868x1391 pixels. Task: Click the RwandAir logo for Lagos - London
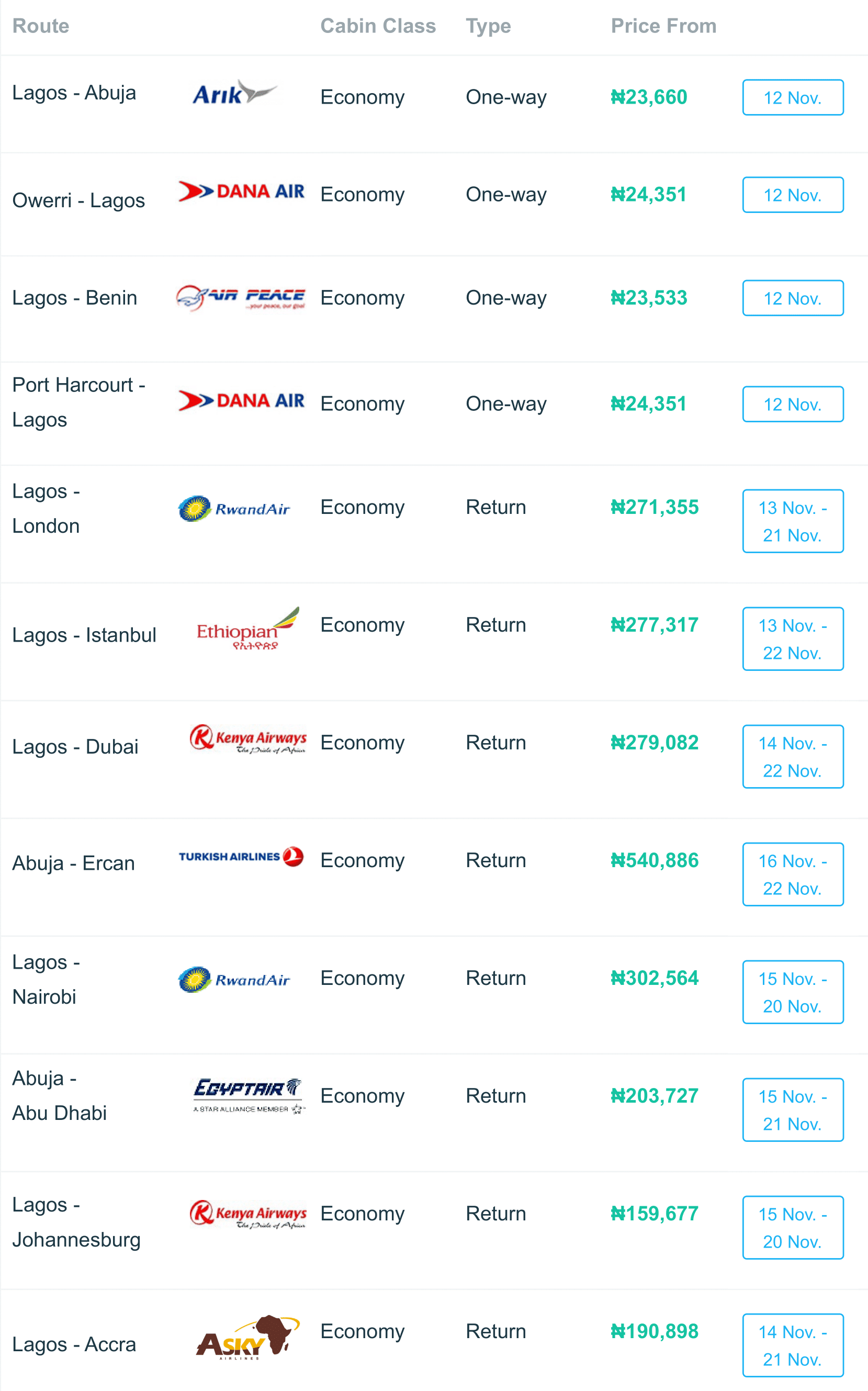tap(234, 509)
